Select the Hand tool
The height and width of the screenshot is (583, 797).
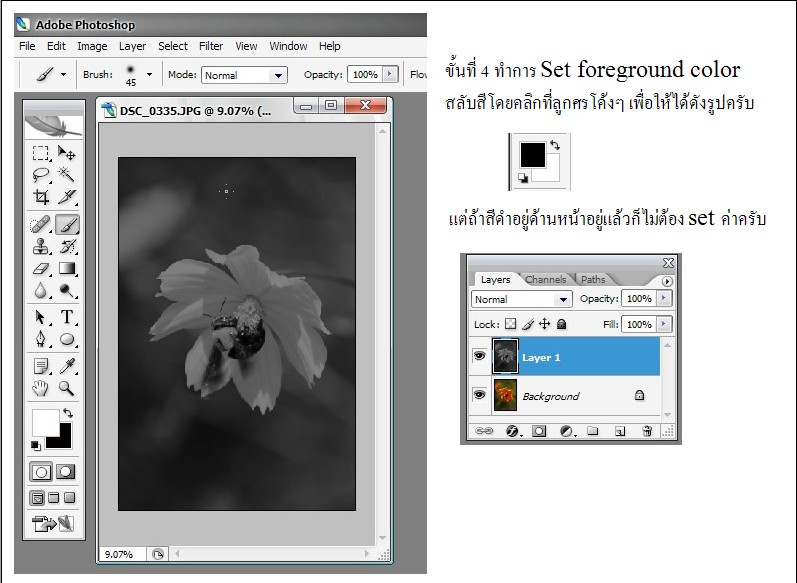tap(41, 388)
